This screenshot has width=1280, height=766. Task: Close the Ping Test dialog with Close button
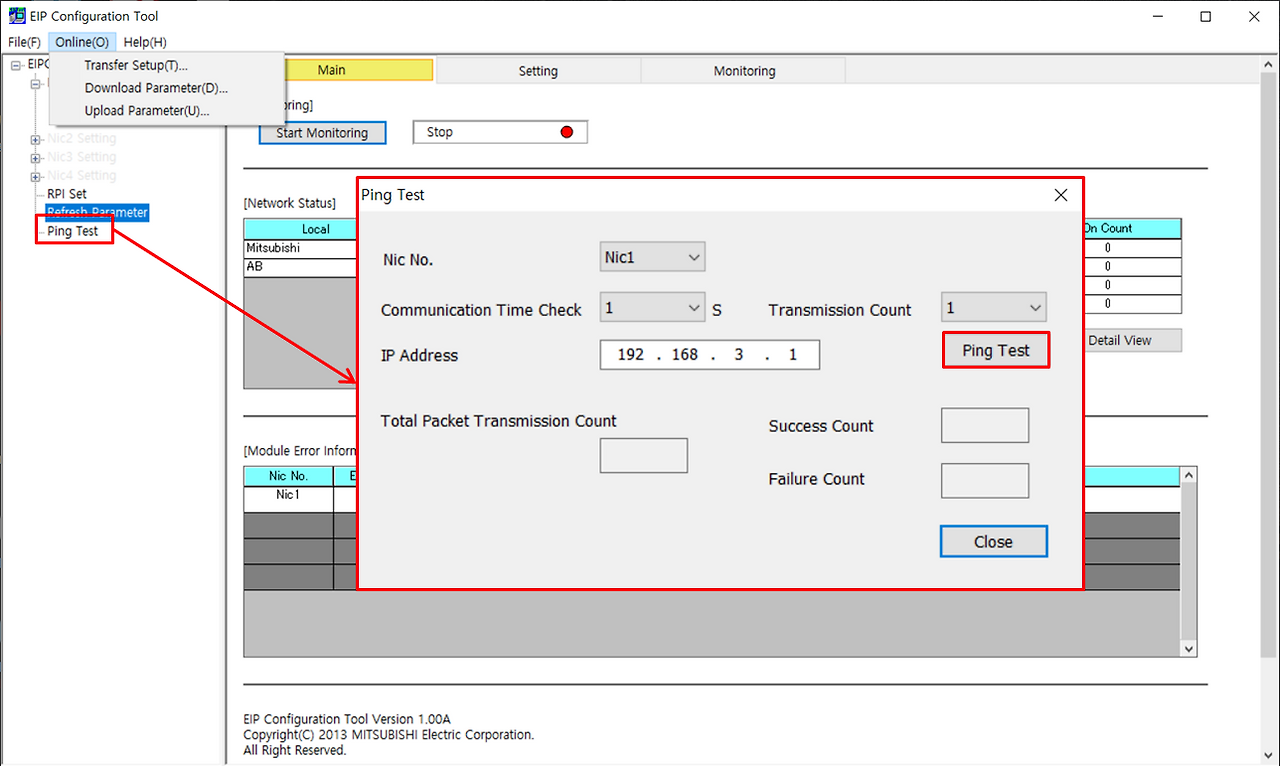click(993, 541)
